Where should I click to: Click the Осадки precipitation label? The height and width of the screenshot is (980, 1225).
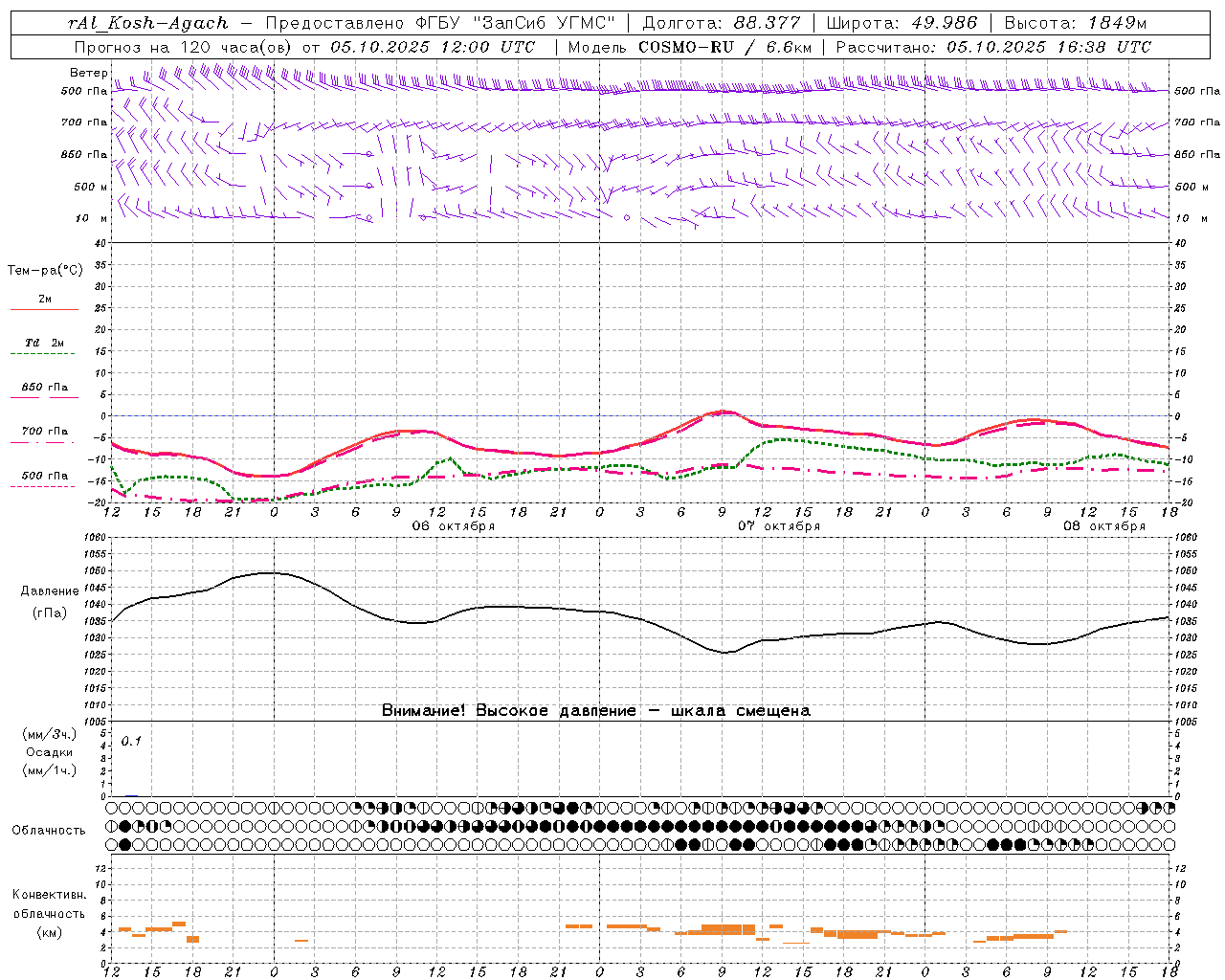pos(50,752)
